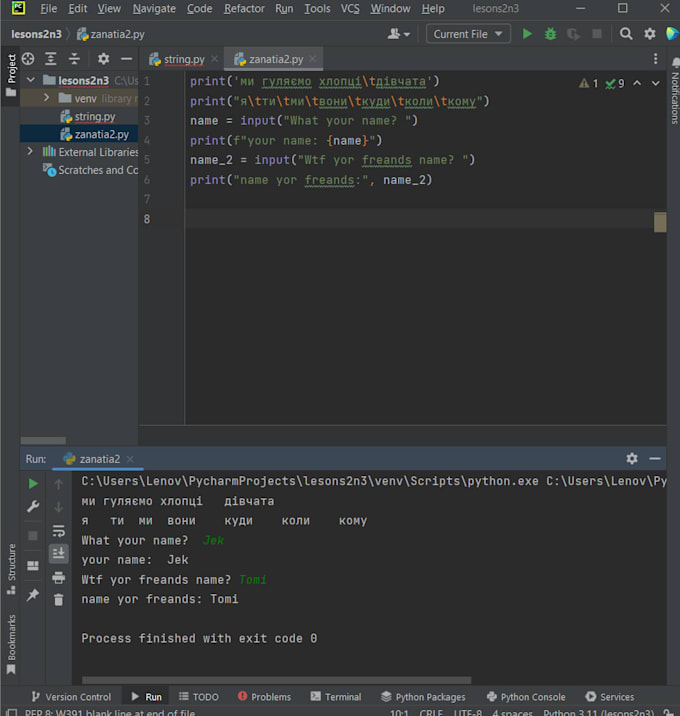Select zanatia2.py in the project tree
The height and width of the screenshot is (716, 680).
[x=101, y=134]
